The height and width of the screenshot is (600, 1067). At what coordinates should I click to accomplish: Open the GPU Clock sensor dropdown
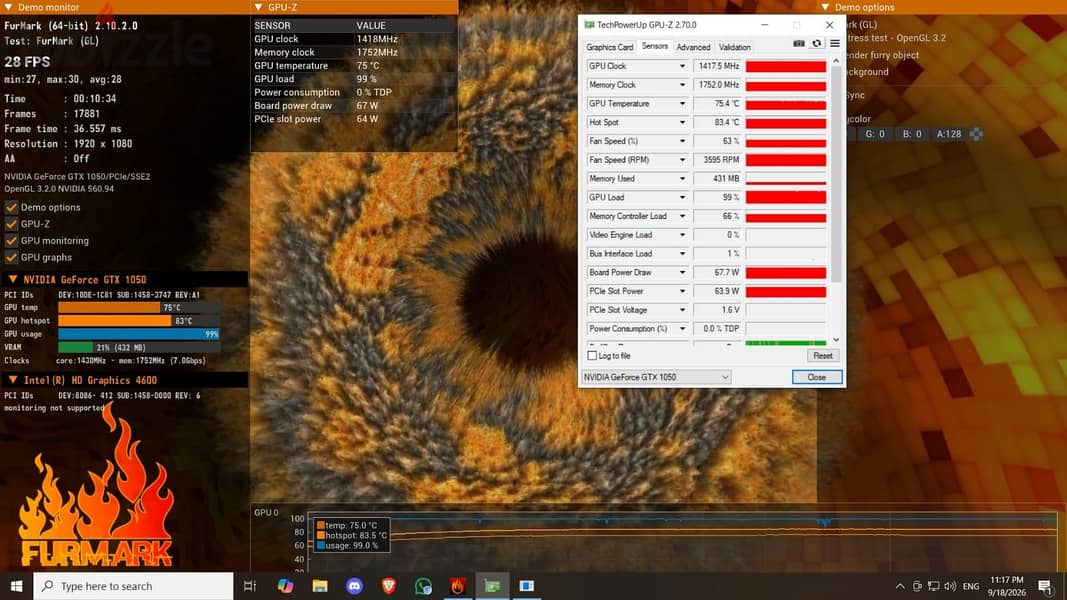[682, 66]
